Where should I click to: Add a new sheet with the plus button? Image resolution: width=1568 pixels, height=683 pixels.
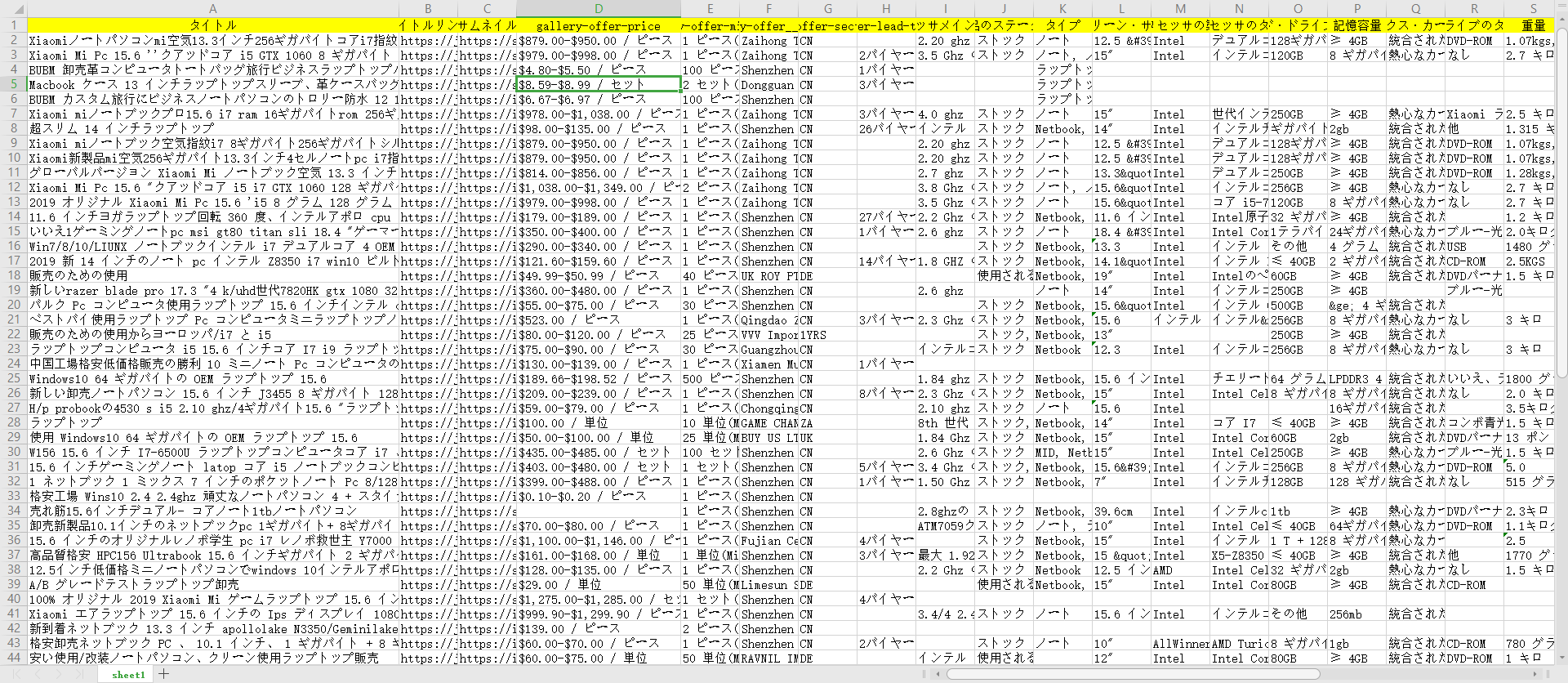164,674
